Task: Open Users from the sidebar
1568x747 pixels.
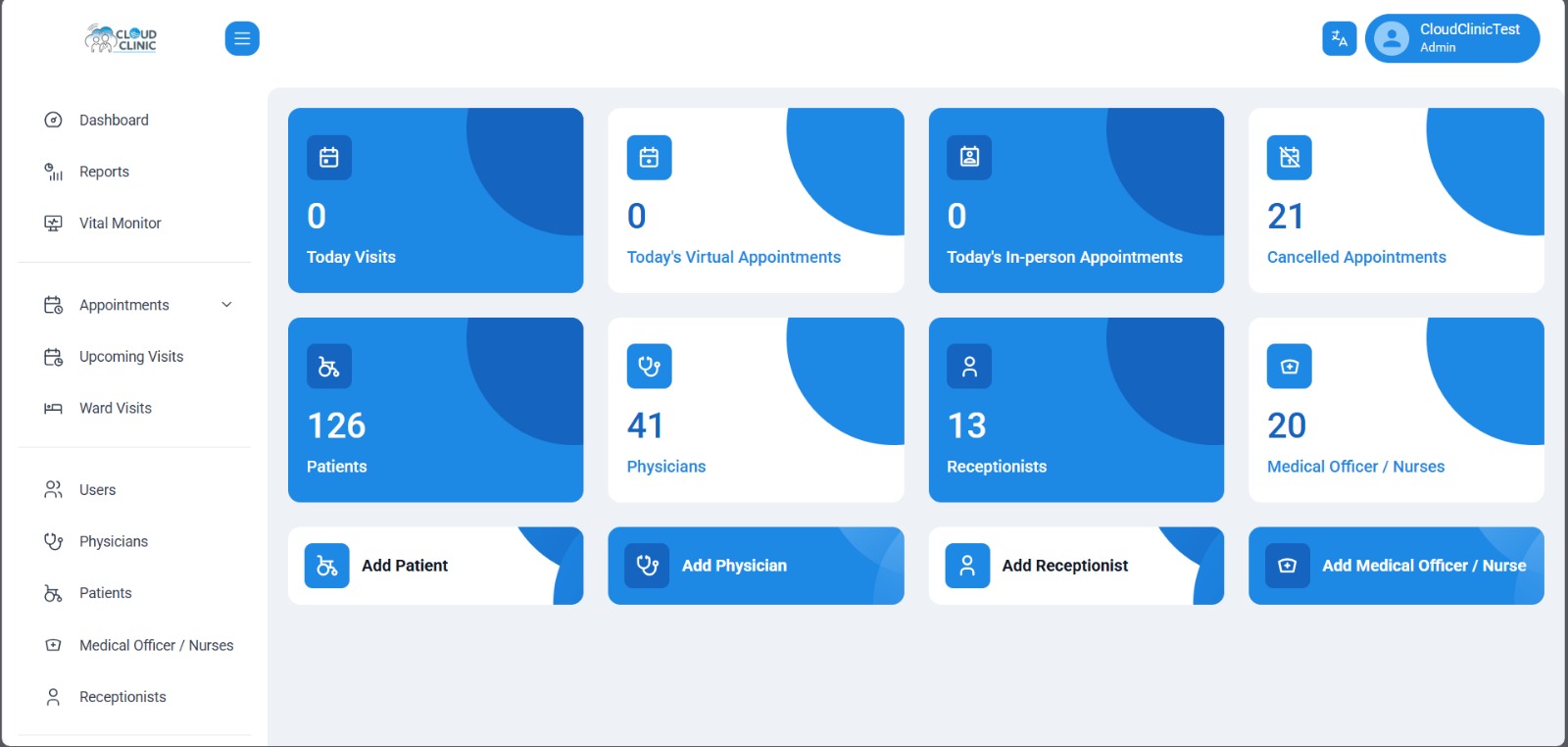Action: (x=97, y=489)
